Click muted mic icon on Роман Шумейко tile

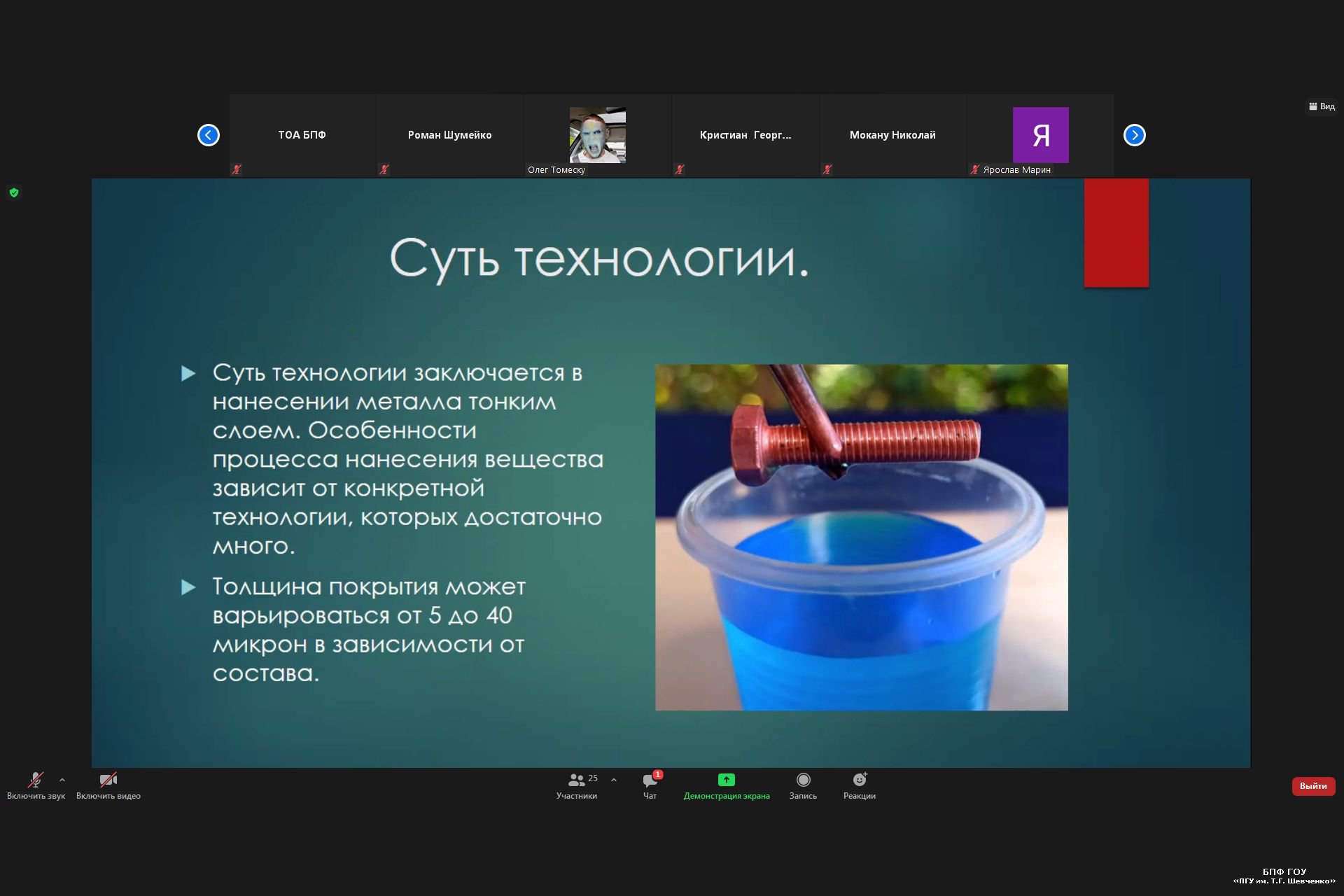[384, 169]
